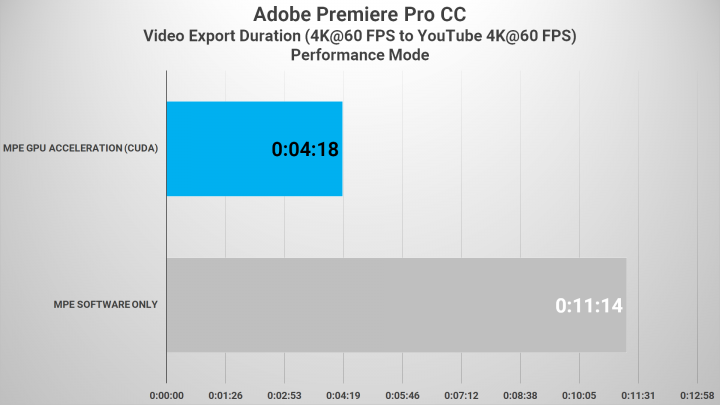Click the 0:11:14 data label
720x405 pixels.
point(589,306)
